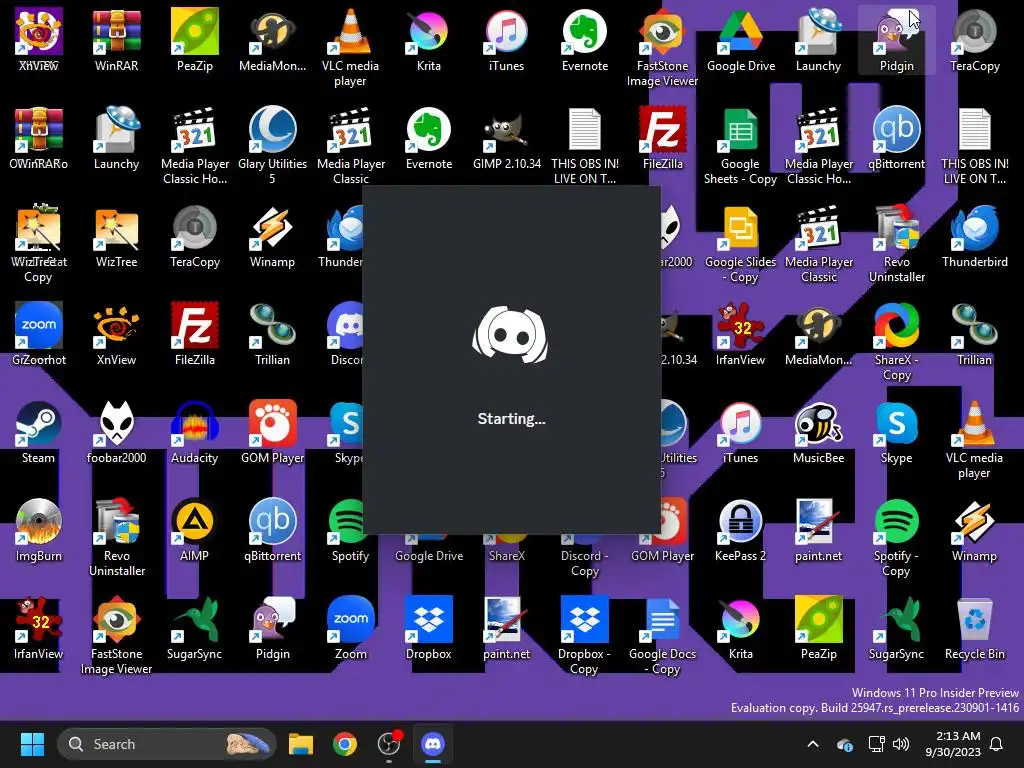1024x768 pixels.
Task: Expand the hidden system tray icons
Action: point(813,744)
